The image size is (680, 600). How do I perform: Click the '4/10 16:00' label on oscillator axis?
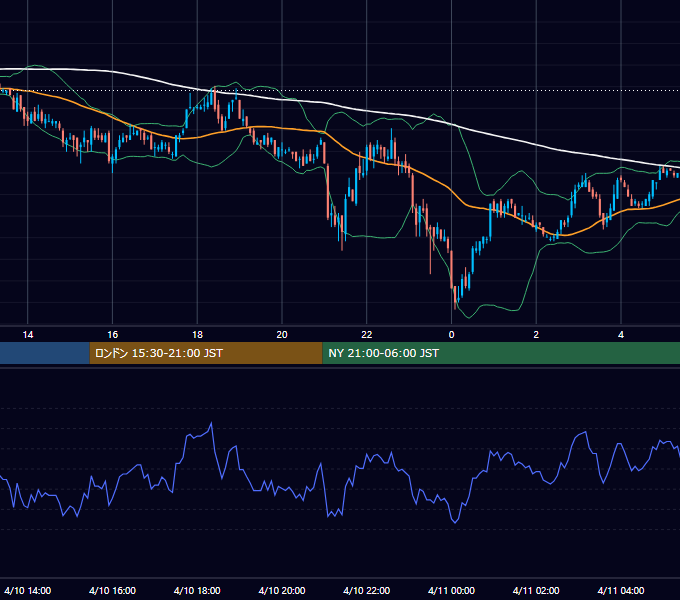coord(112,590)
